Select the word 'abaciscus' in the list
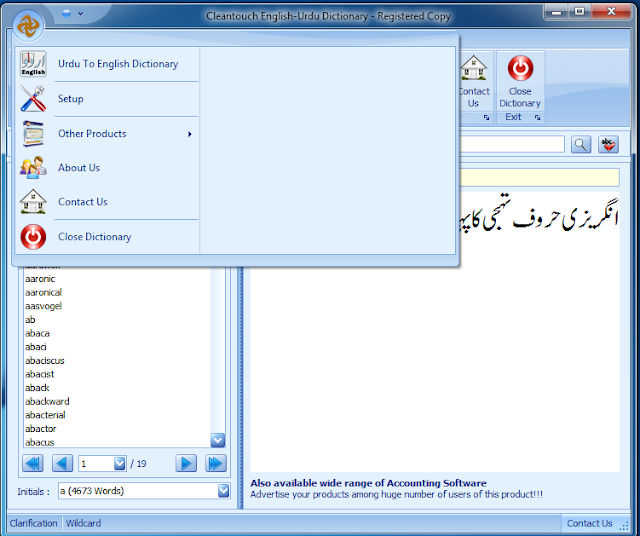 [x=44, y=360]
